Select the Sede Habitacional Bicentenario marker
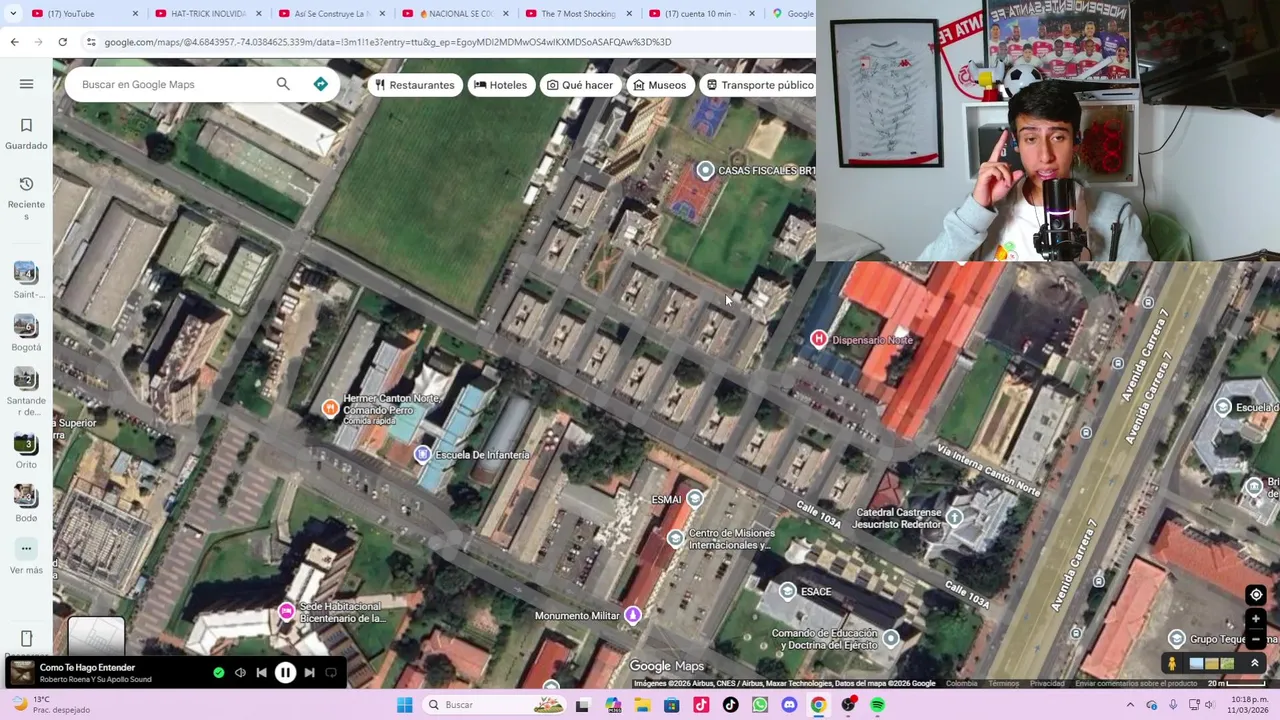1280x720 pixels. click(287, 611)
